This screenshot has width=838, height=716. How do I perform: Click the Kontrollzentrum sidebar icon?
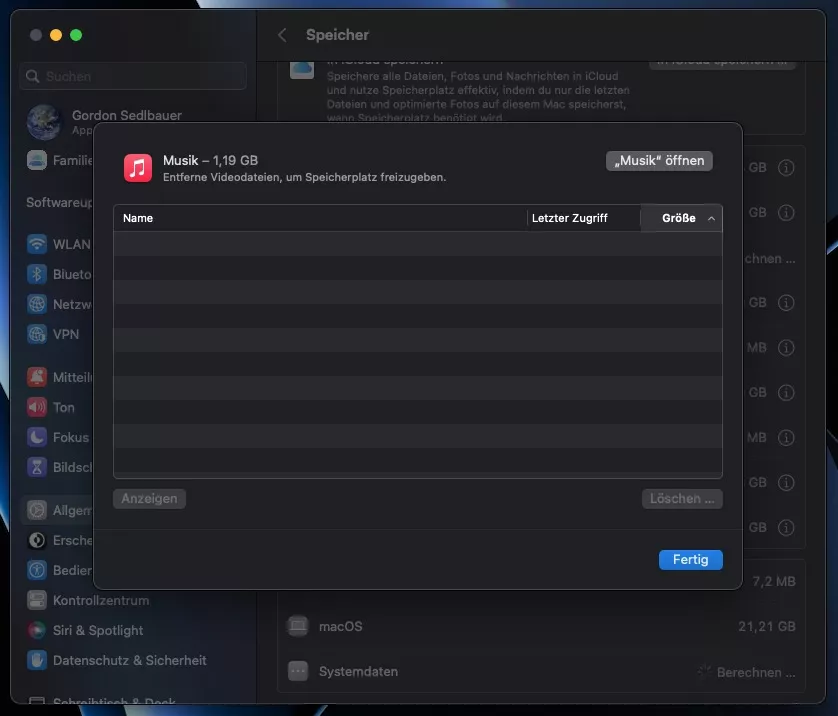[37, 600]
